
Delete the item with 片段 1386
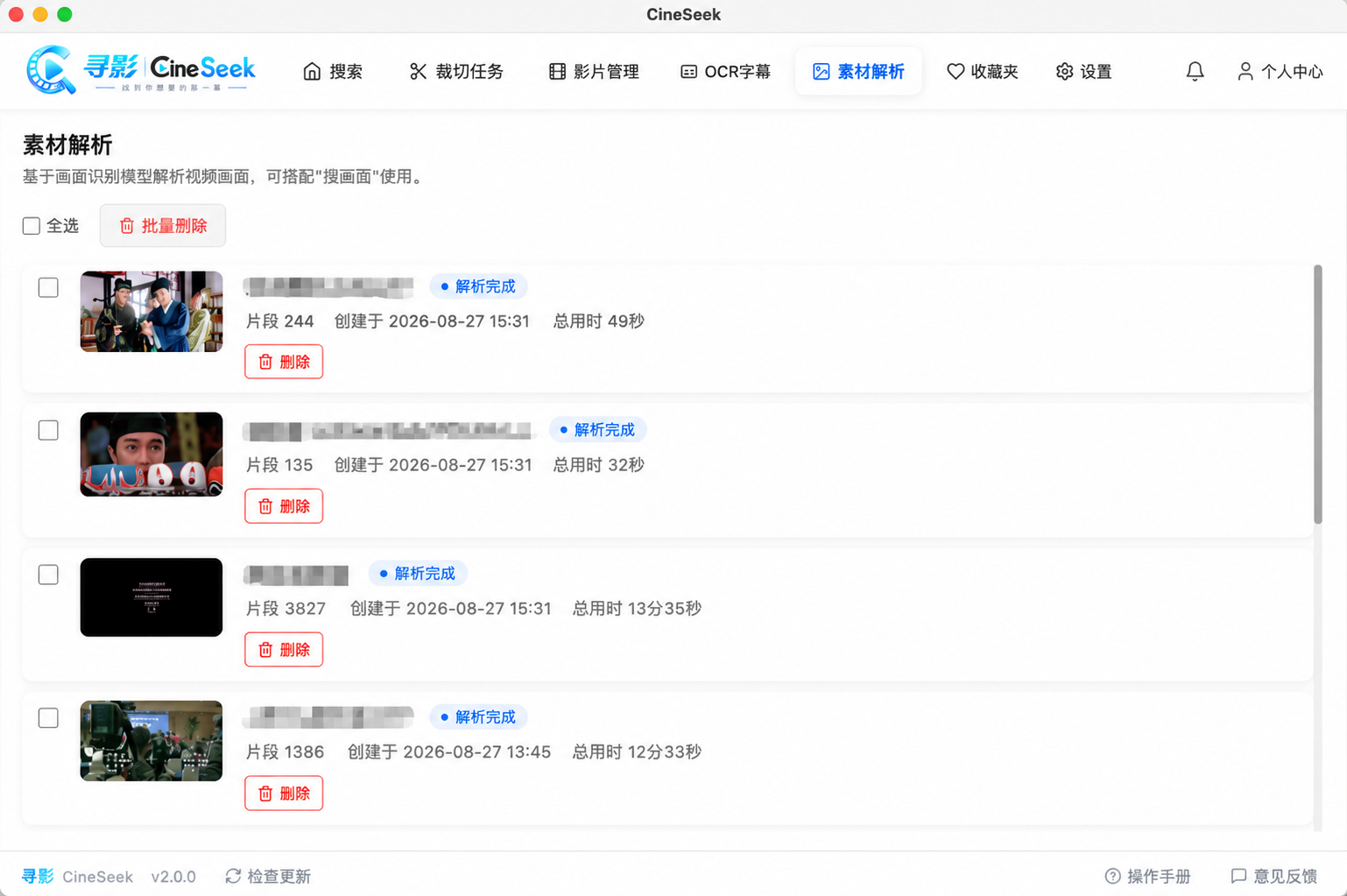(x=284, y=794)
